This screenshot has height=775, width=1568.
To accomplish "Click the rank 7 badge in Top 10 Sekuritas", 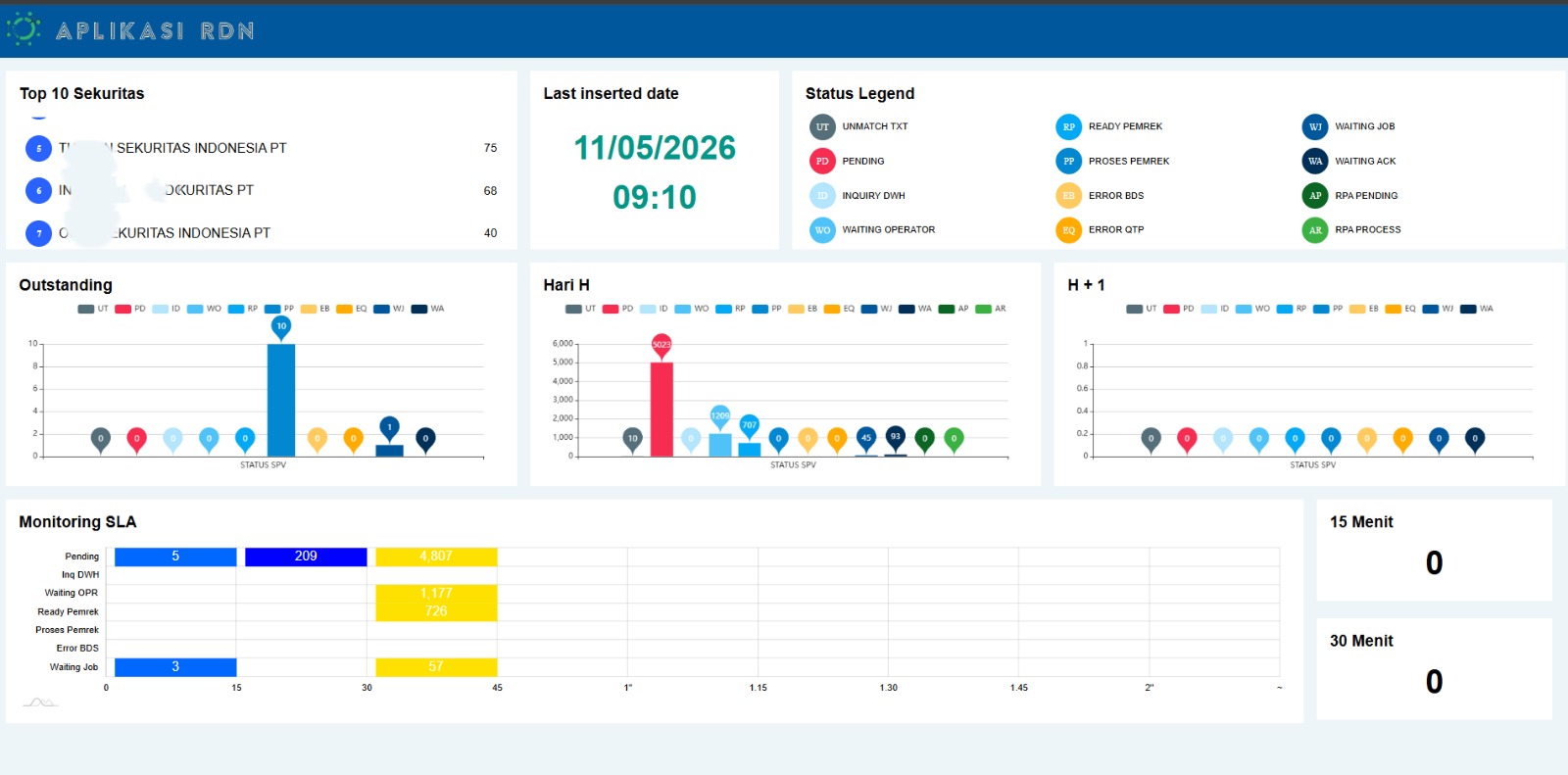I will click(38, 233).
